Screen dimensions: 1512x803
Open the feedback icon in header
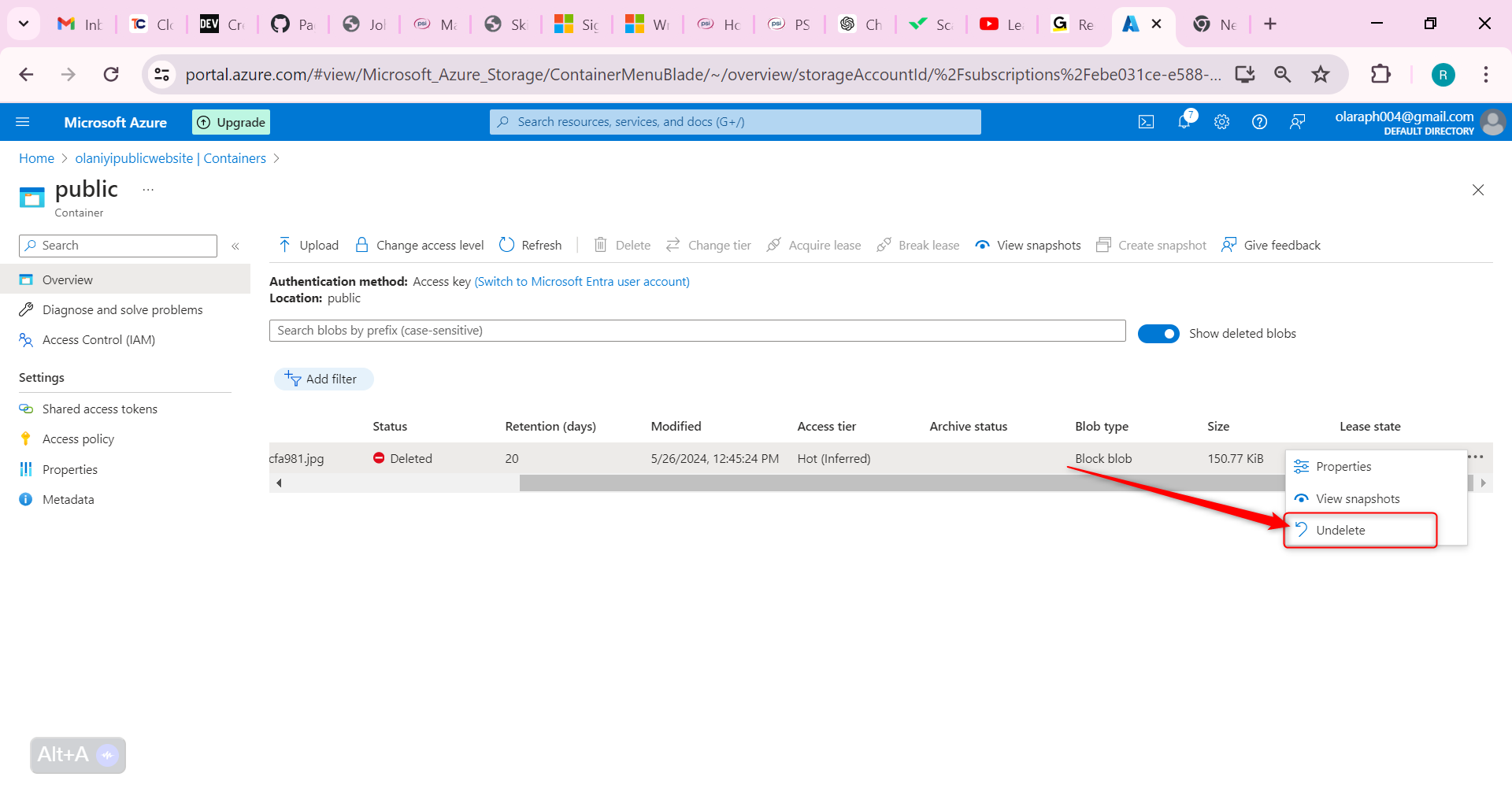tap(1297, 122)
